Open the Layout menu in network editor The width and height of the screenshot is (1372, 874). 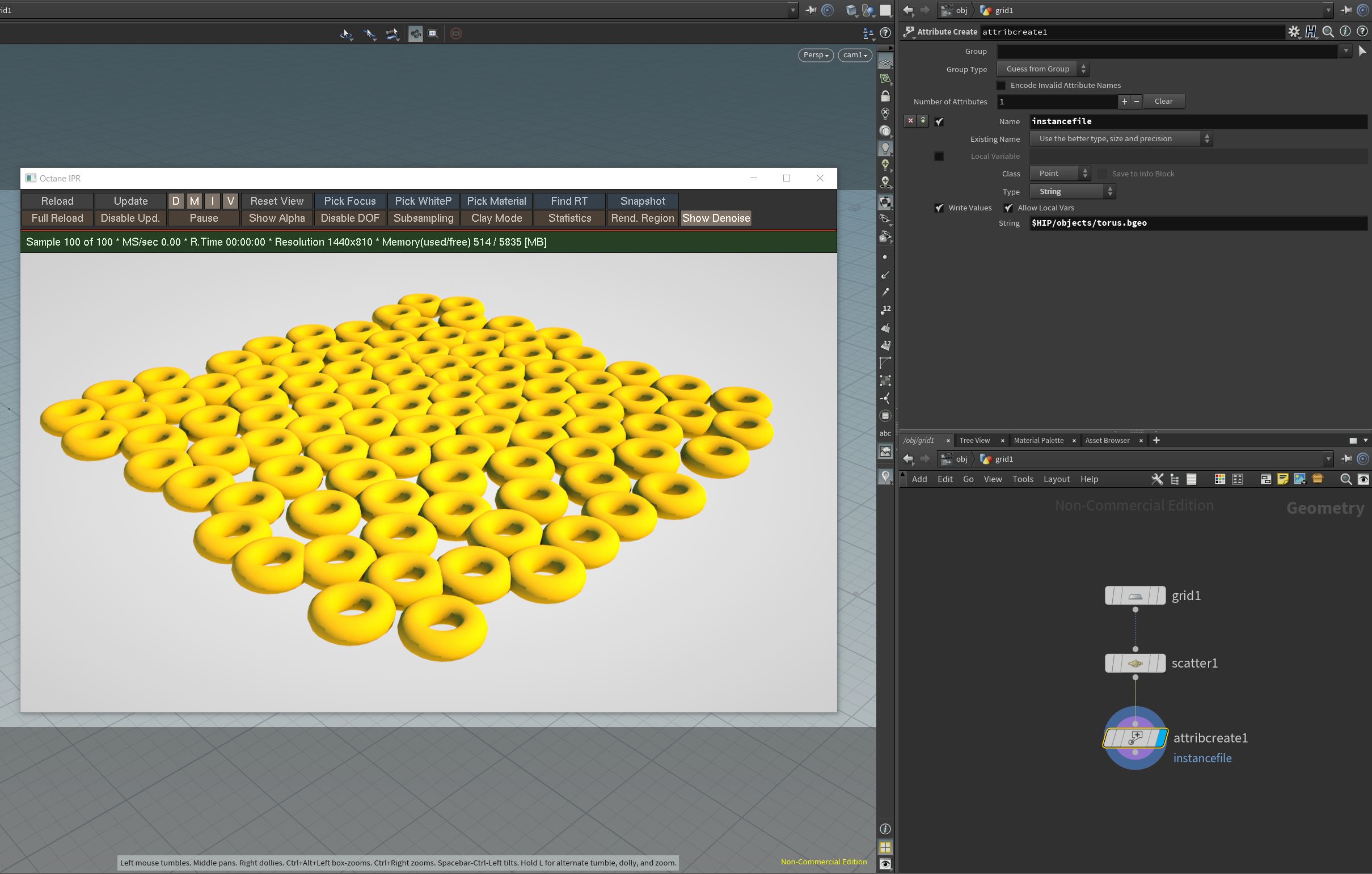(x=1056, y=479)
